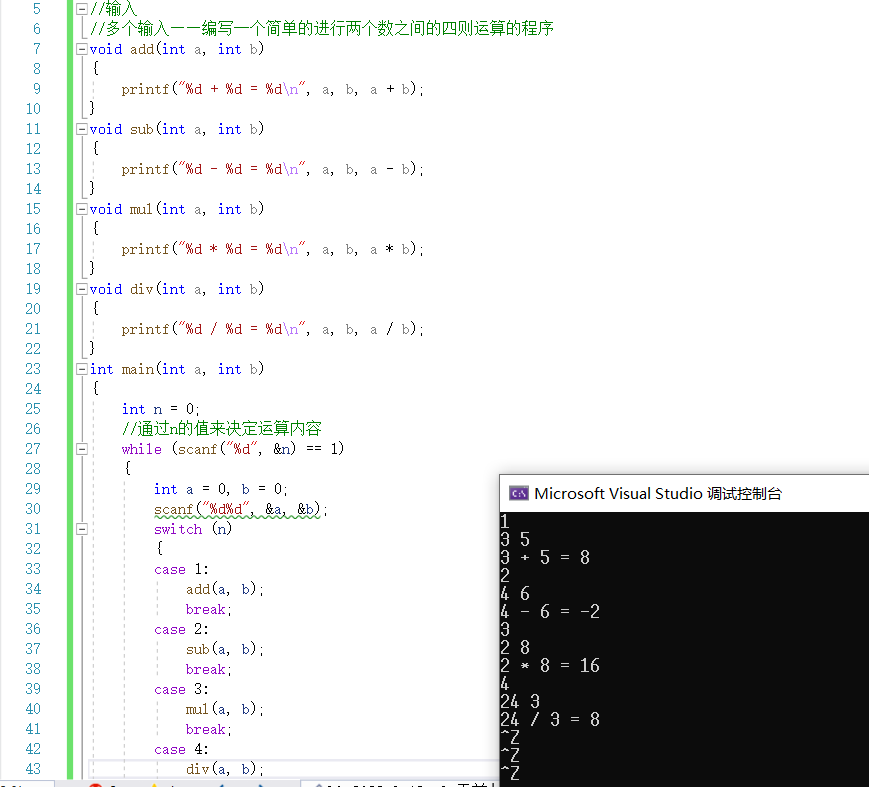Click the add(a, b); call
Screen dimensions: 869x787
224,589
